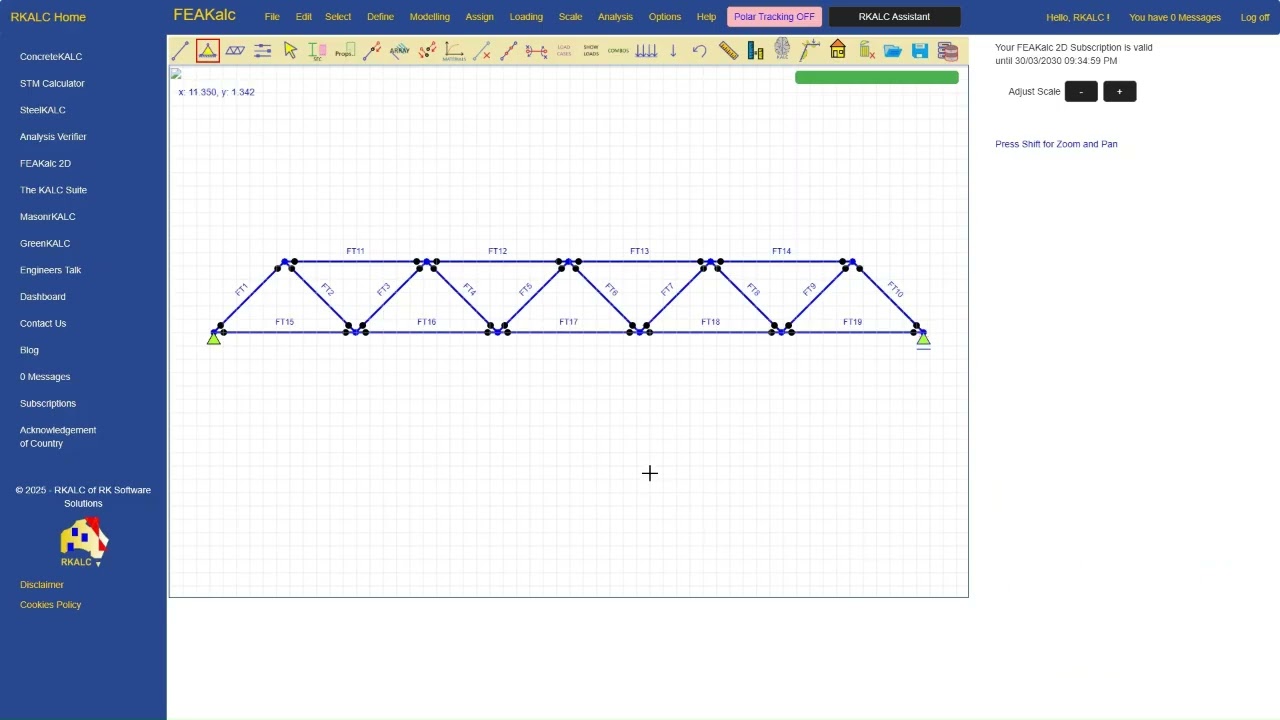Go to RKALC Home
Viewport: 1280px width, 720px height.
coord(48,17)
